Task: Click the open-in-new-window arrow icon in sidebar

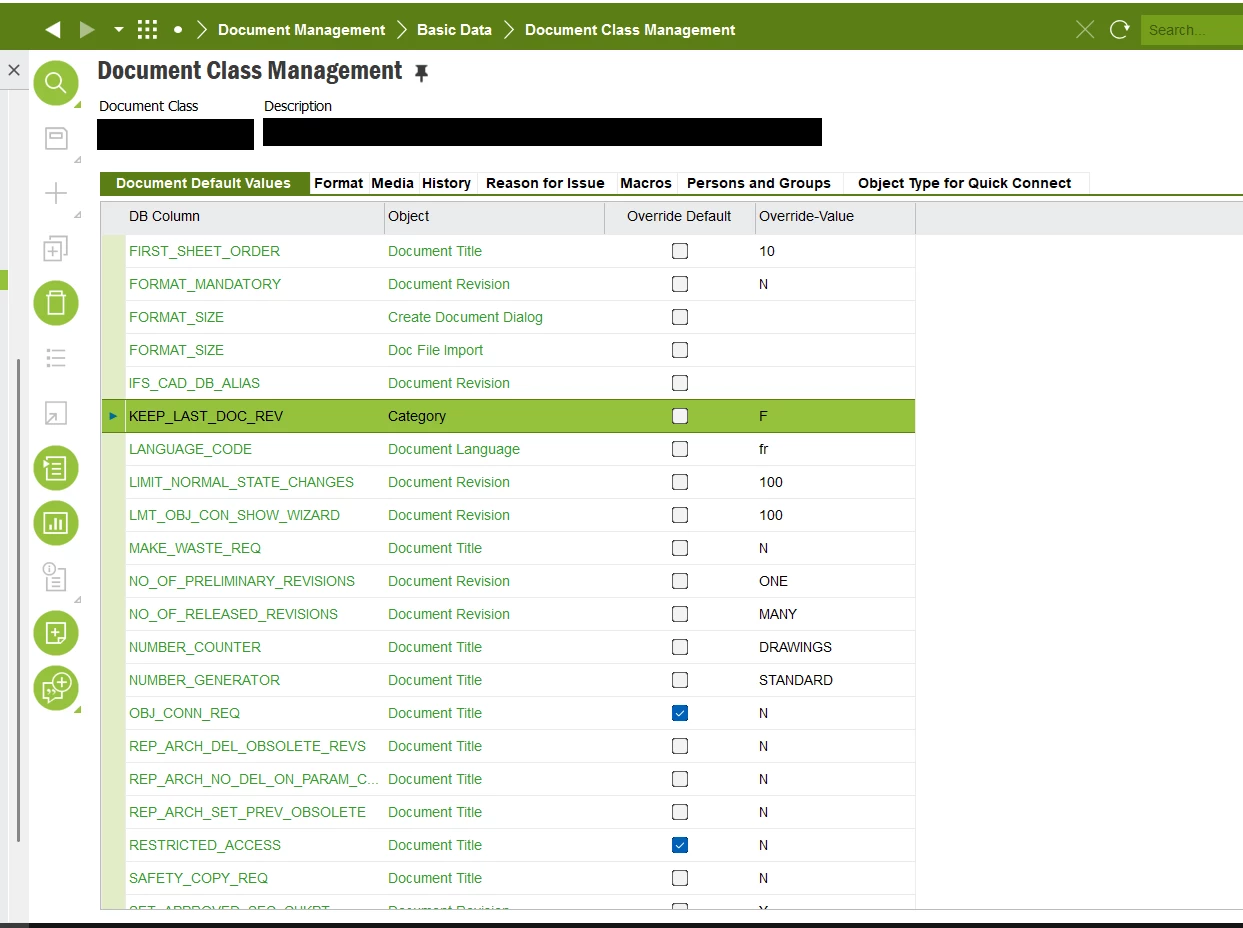Action: click(56, 413)
